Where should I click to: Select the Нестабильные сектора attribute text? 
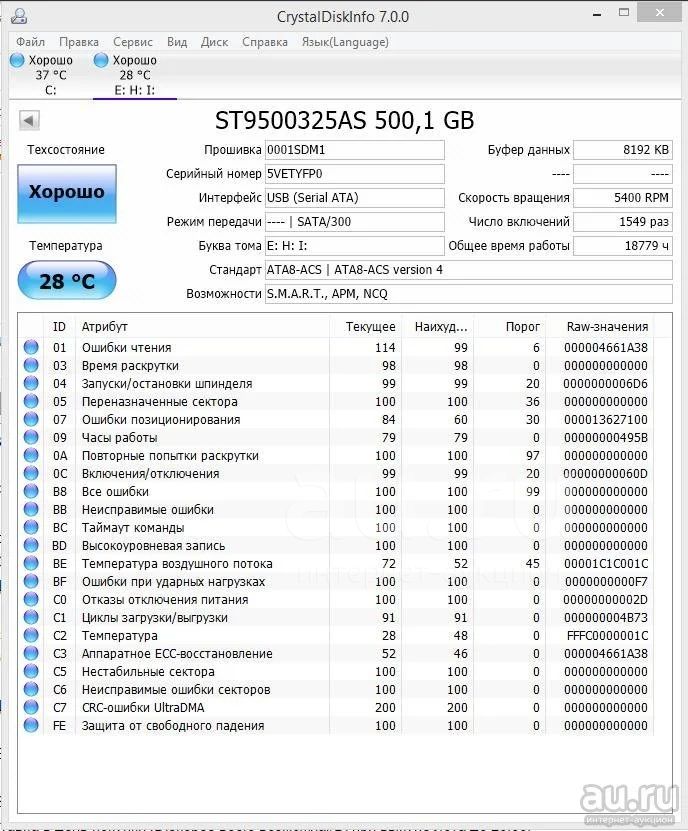tap(148, 672)
